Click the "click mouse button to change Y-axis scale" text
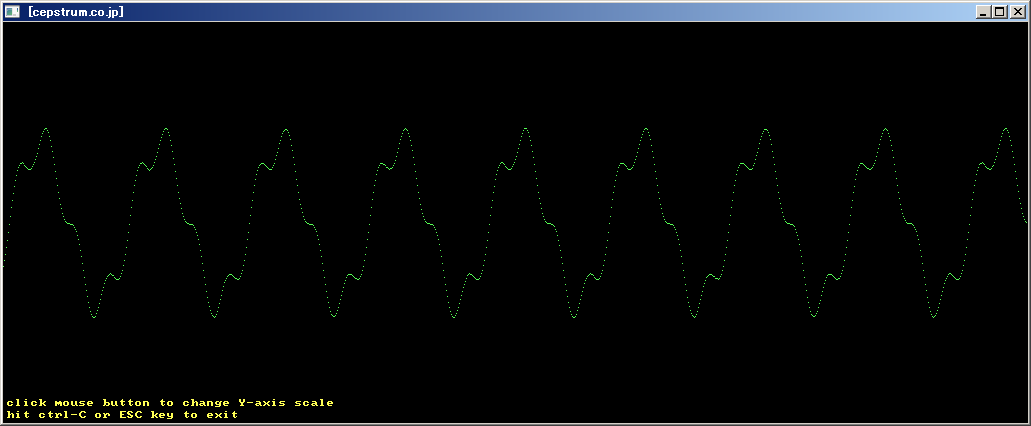Screen dimensions: 1031x426 click(170, 403)
